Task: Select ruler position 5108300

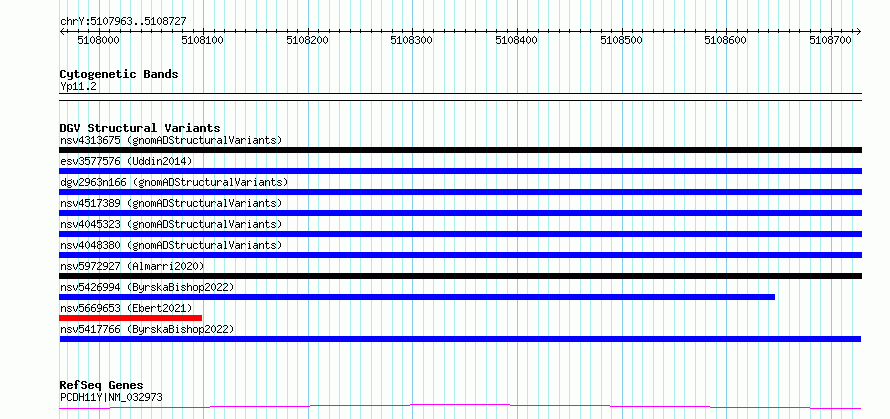Action: pyautogui.click(x=412, y=40)
